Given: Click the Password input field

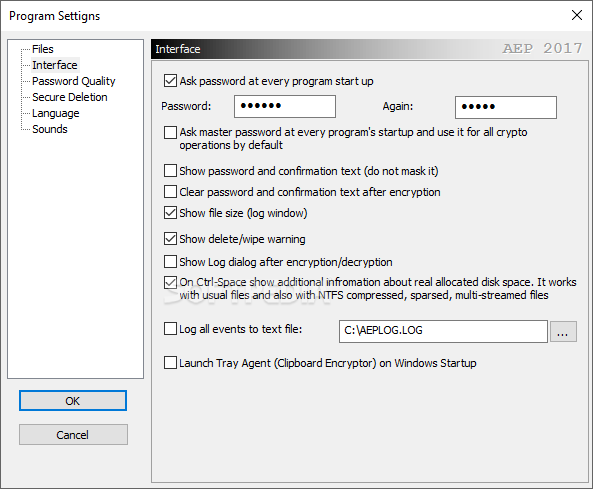Looking at the screenshot, I should coord(285,106).
